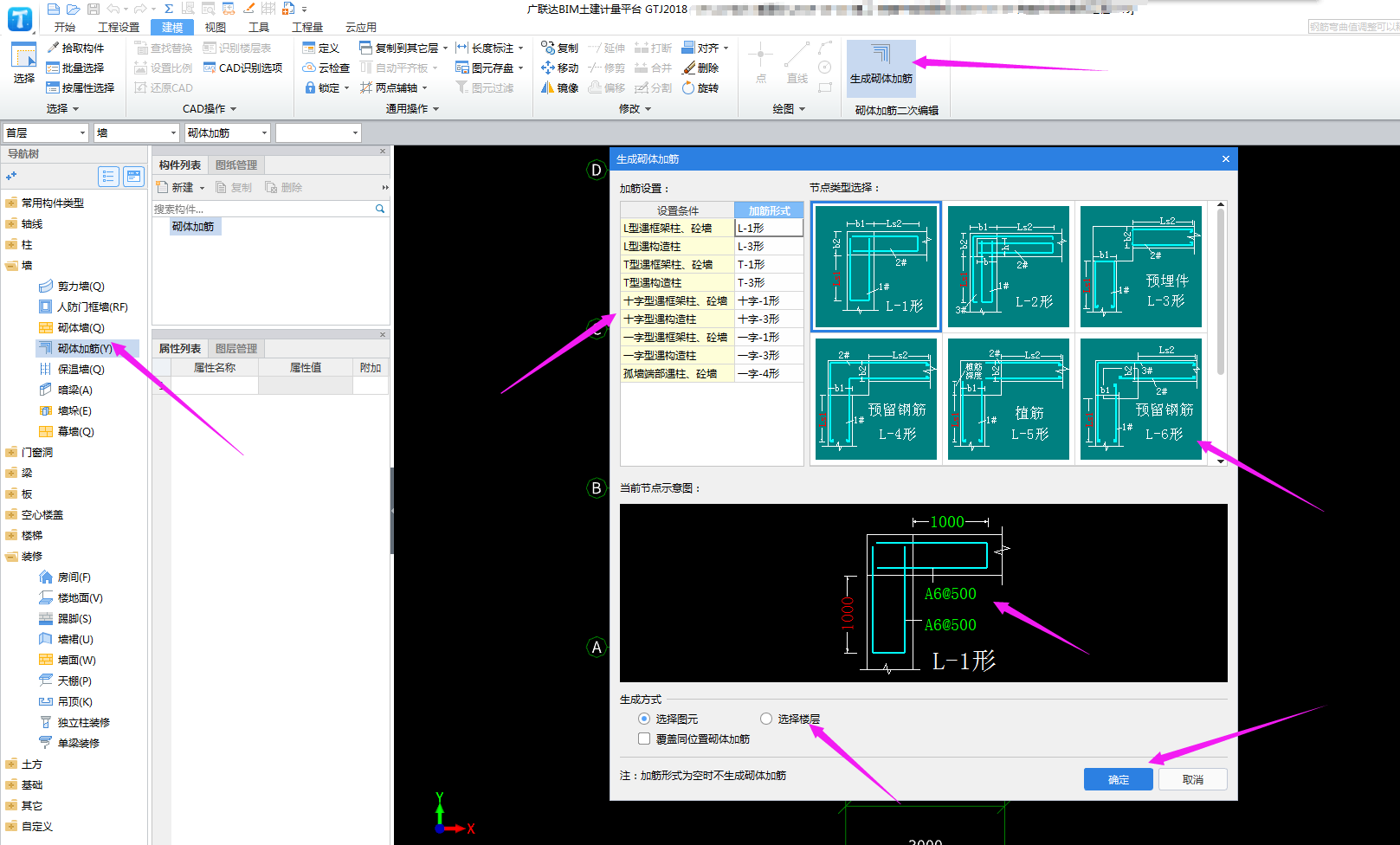
Task: Select the 预留钢筋 L-4形 node thumbnail
Action: click(x=876, y=399)
